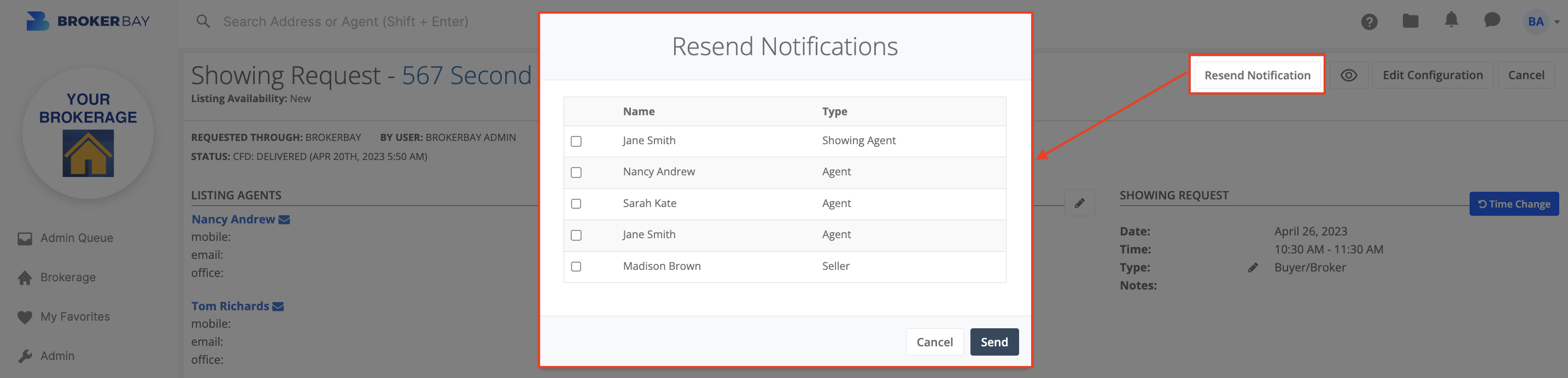Click the Send button
1568x378 pixels.
pos(993,342)
